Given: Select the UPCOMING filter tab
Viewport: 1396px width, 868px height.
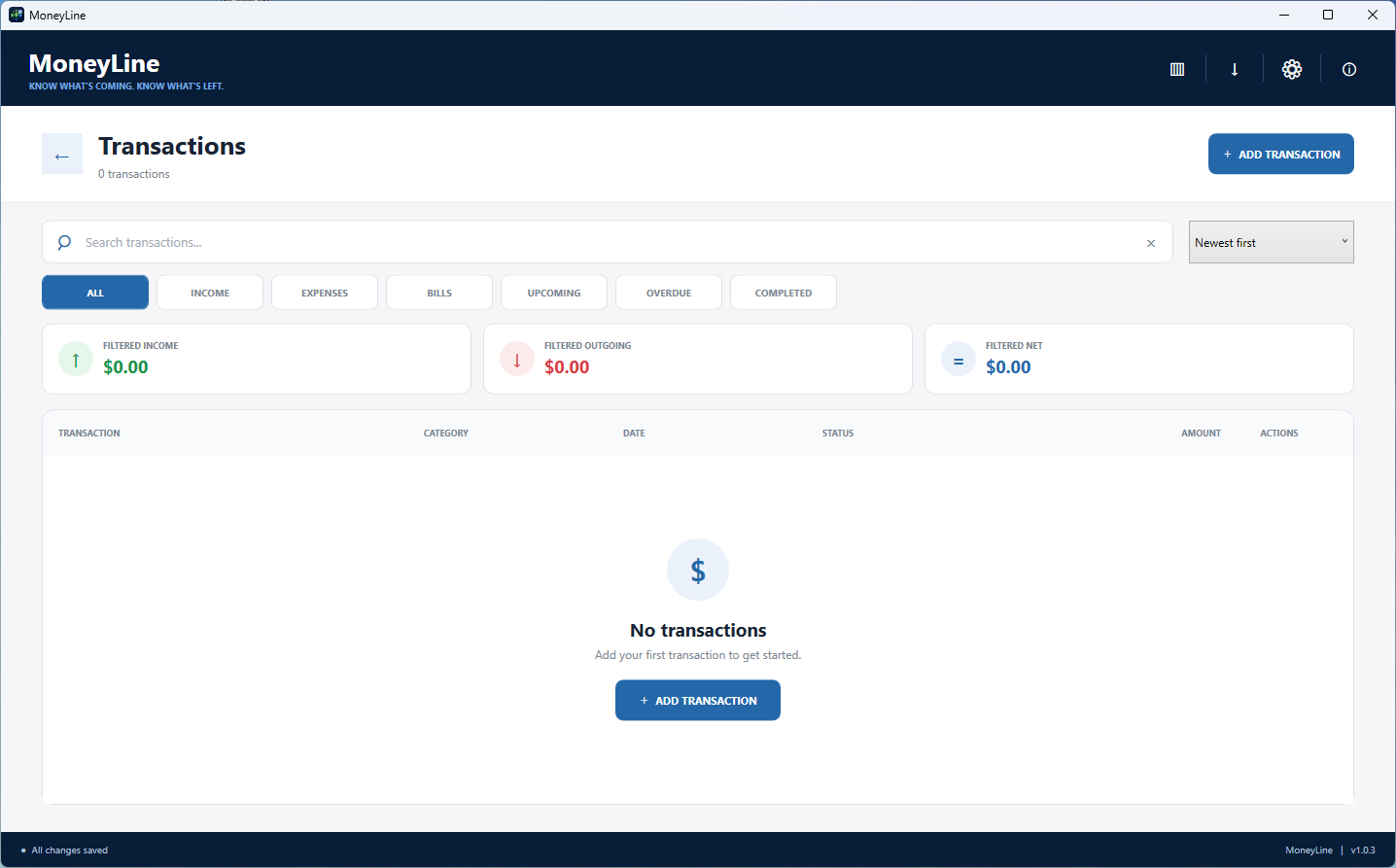Looking at the screenshot, I should click(x=554, y=293).
